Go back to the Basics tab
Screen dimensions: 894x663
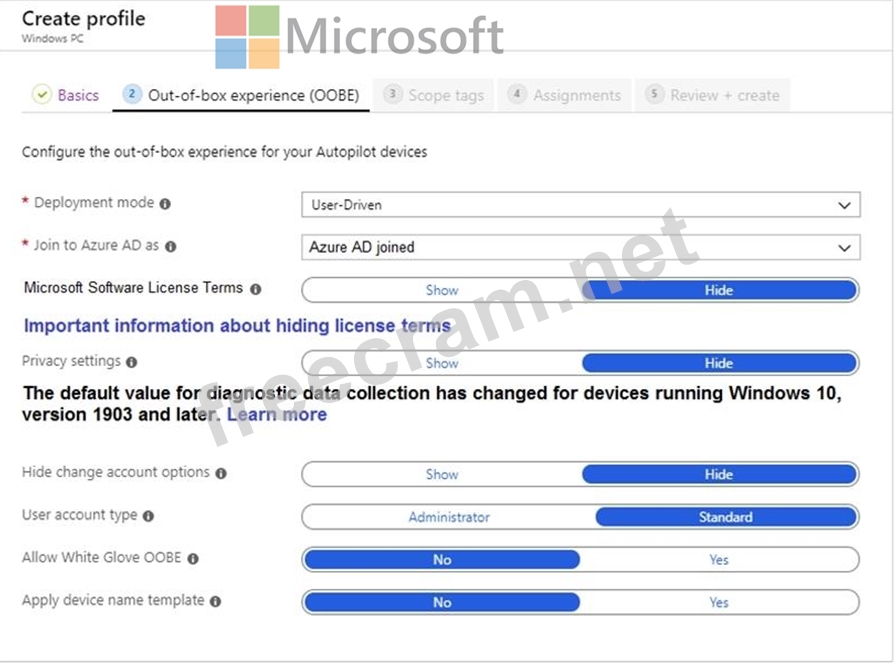pos(67,95)
